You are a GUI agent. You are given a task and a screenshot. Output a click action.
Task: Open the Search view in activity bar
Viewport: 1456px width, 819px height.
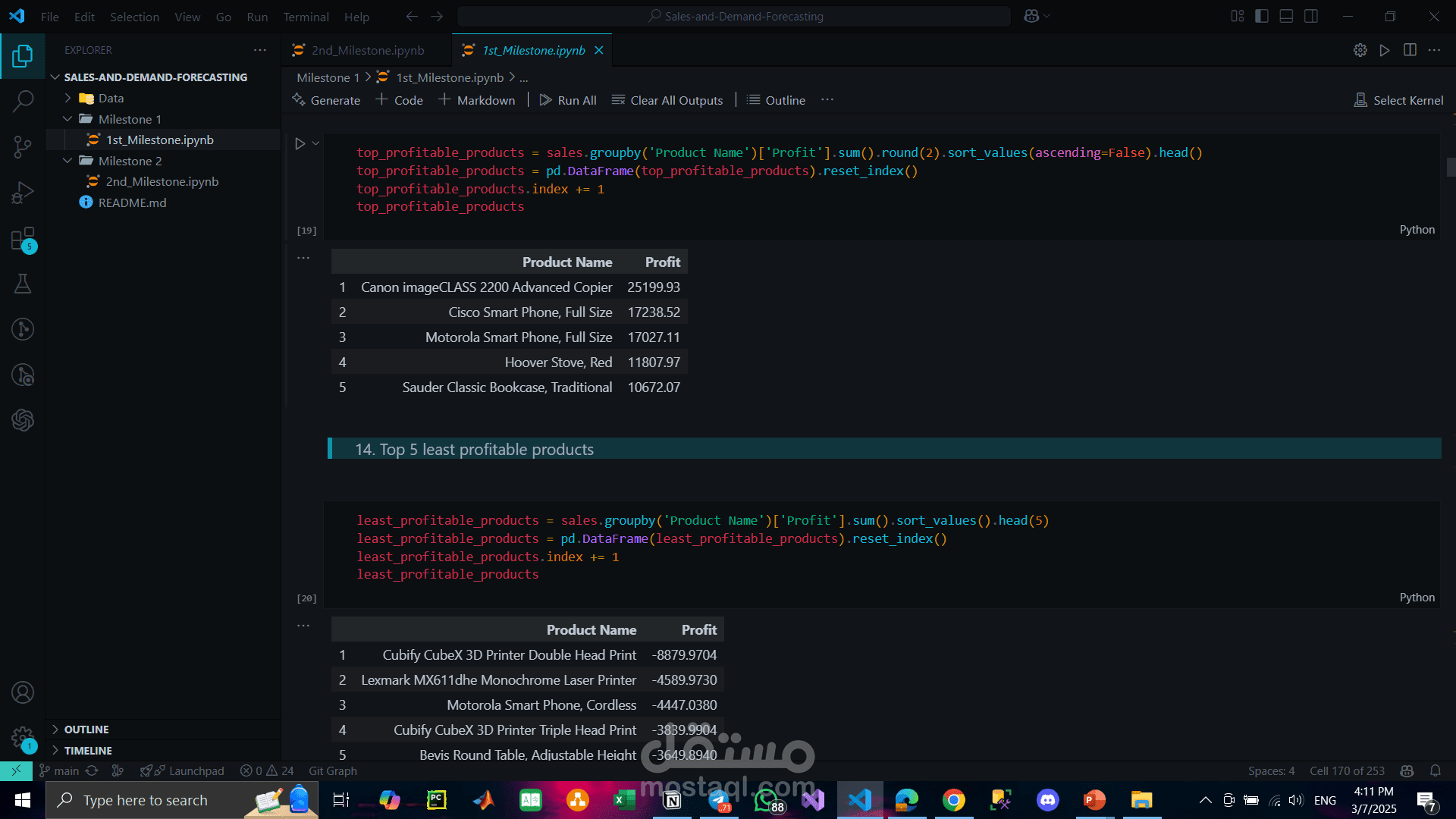coord(23,101)
